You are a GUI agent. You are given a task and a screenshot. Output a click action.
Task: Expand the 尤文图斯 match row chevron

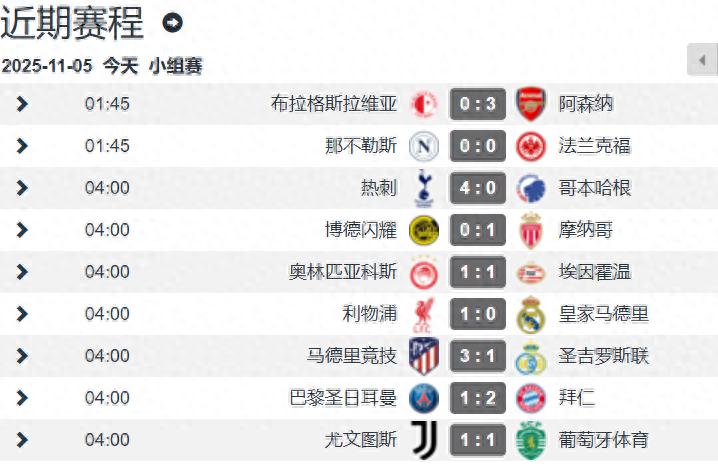click(x=22, y=440)
